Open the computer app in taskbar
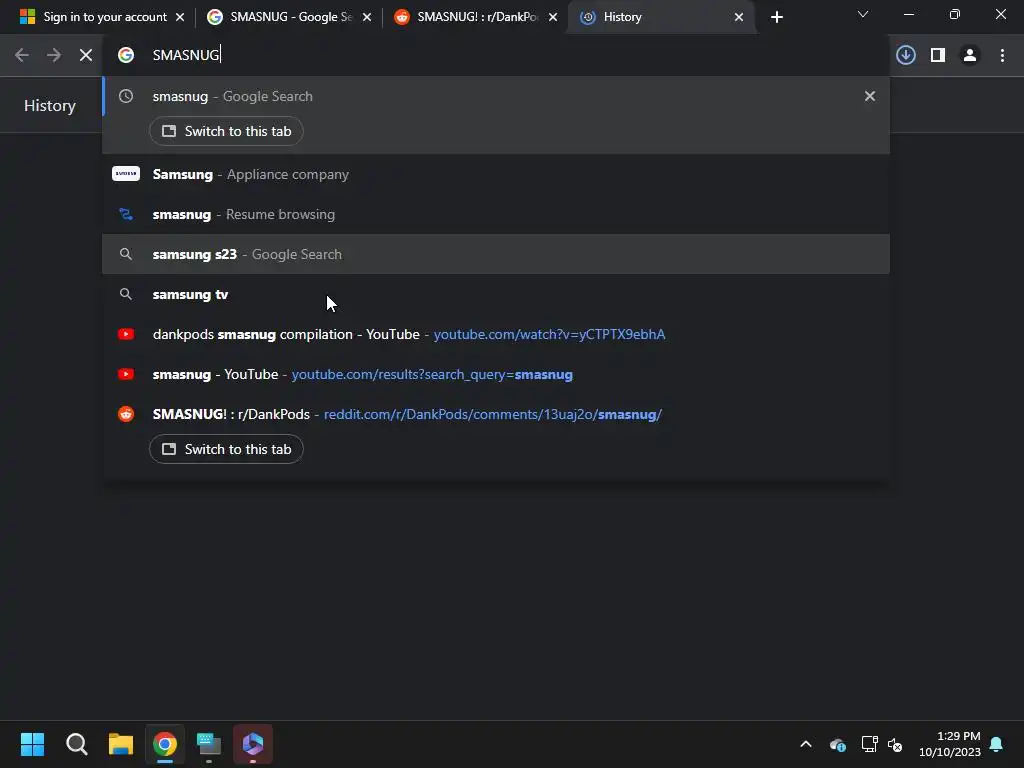This screenshot has width=1024, height=768. coord(209,744)
